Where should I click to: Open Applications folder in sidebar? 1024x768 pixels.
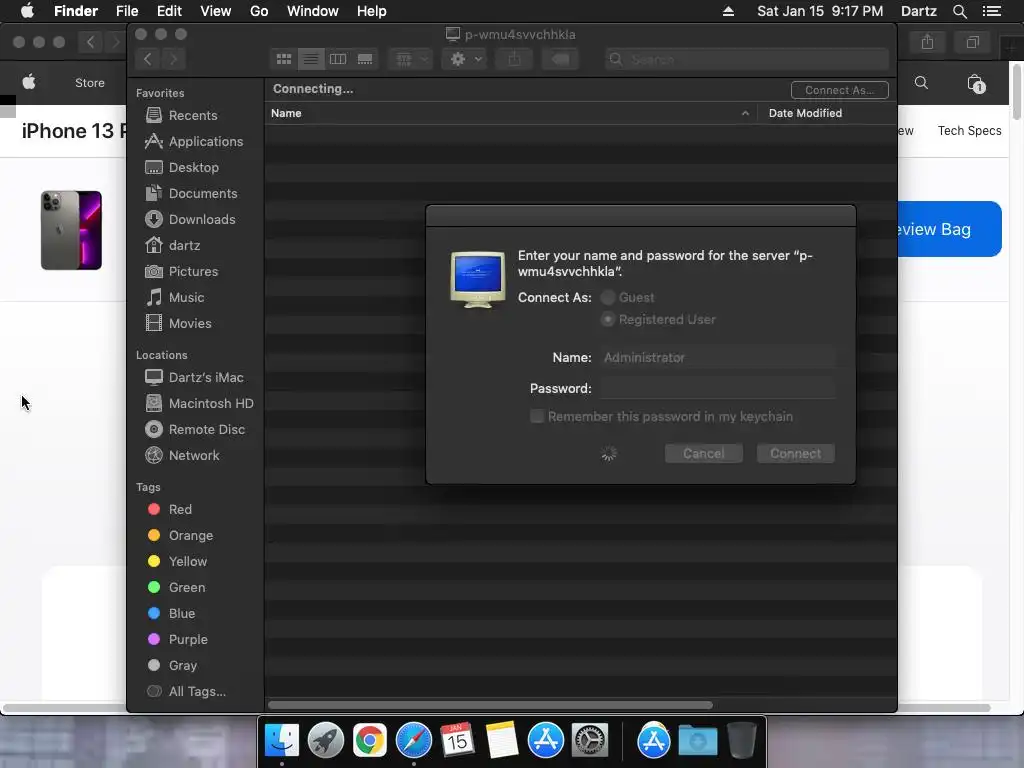tap(194, 142)
